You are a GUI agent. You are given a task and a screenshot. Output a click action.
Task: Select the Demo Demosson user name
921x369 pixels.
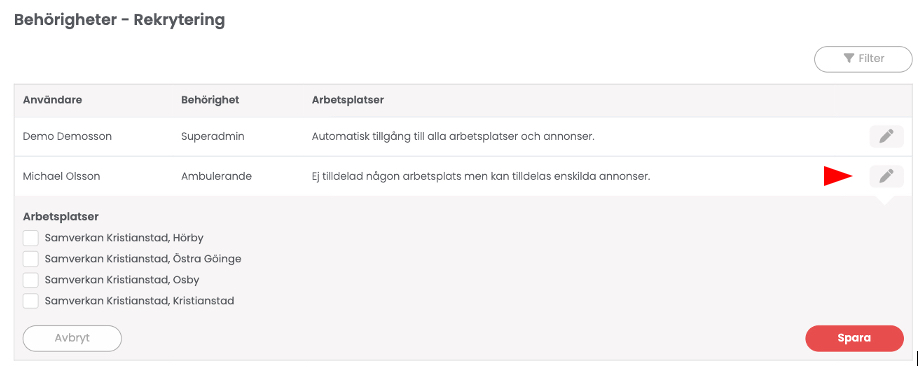click(67, 136)
